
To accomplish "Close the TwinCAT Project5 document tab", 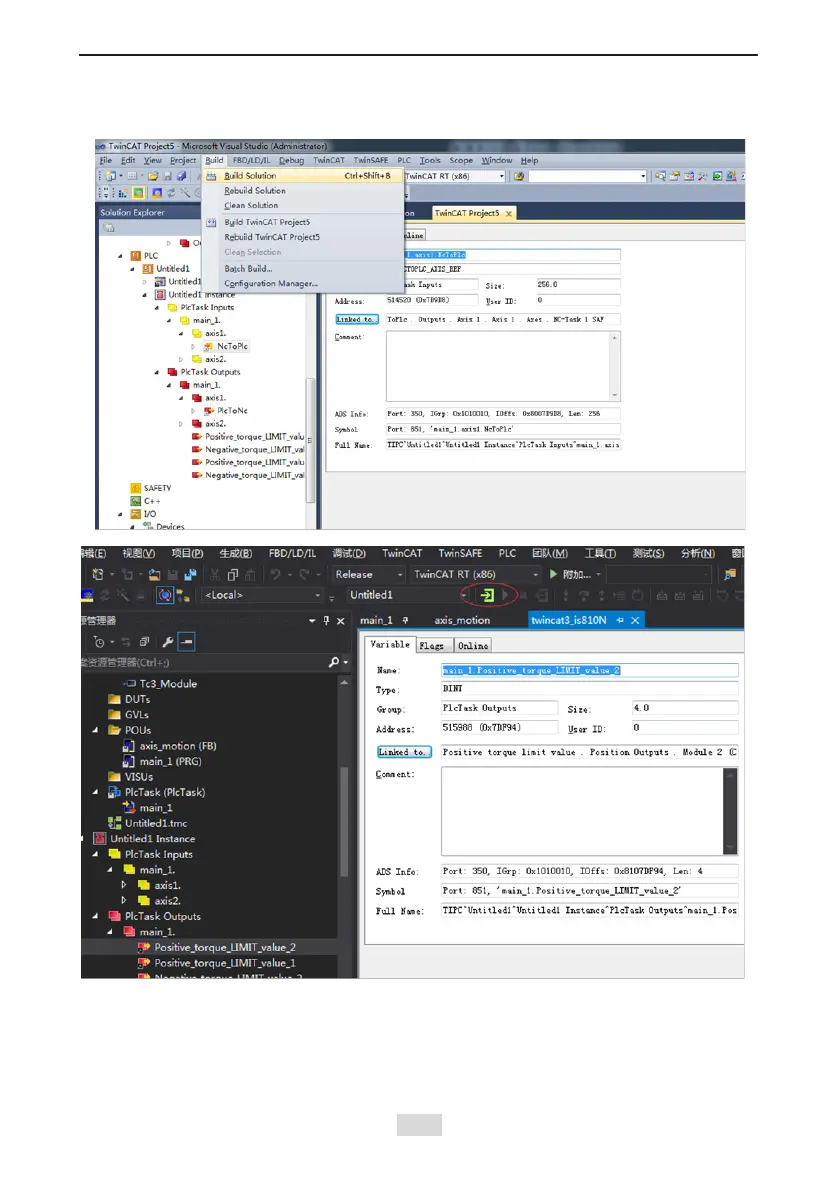I will pos(509,214).
